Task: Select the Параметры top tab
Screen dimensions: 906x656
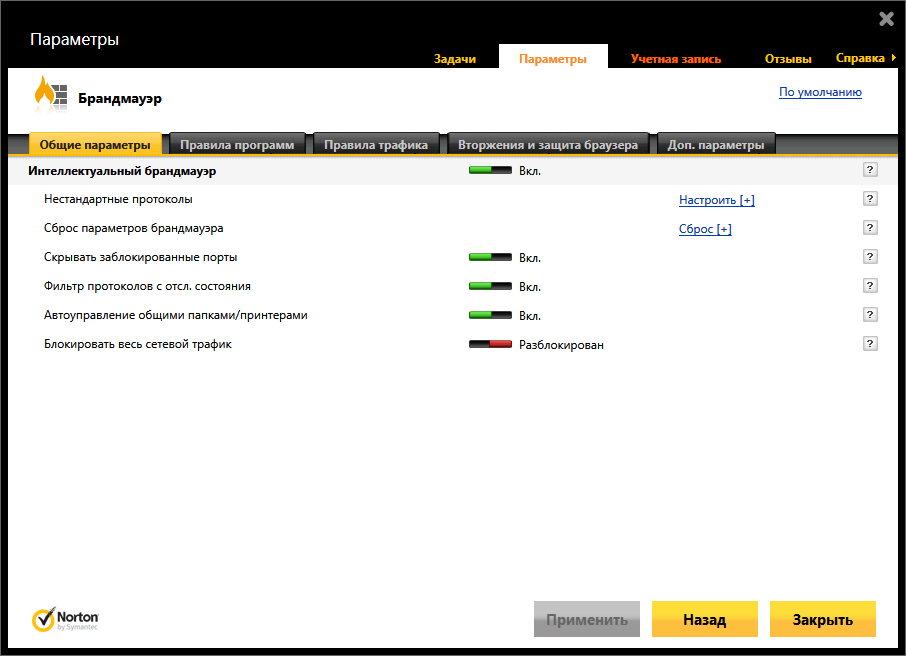Action: (553, 59)
